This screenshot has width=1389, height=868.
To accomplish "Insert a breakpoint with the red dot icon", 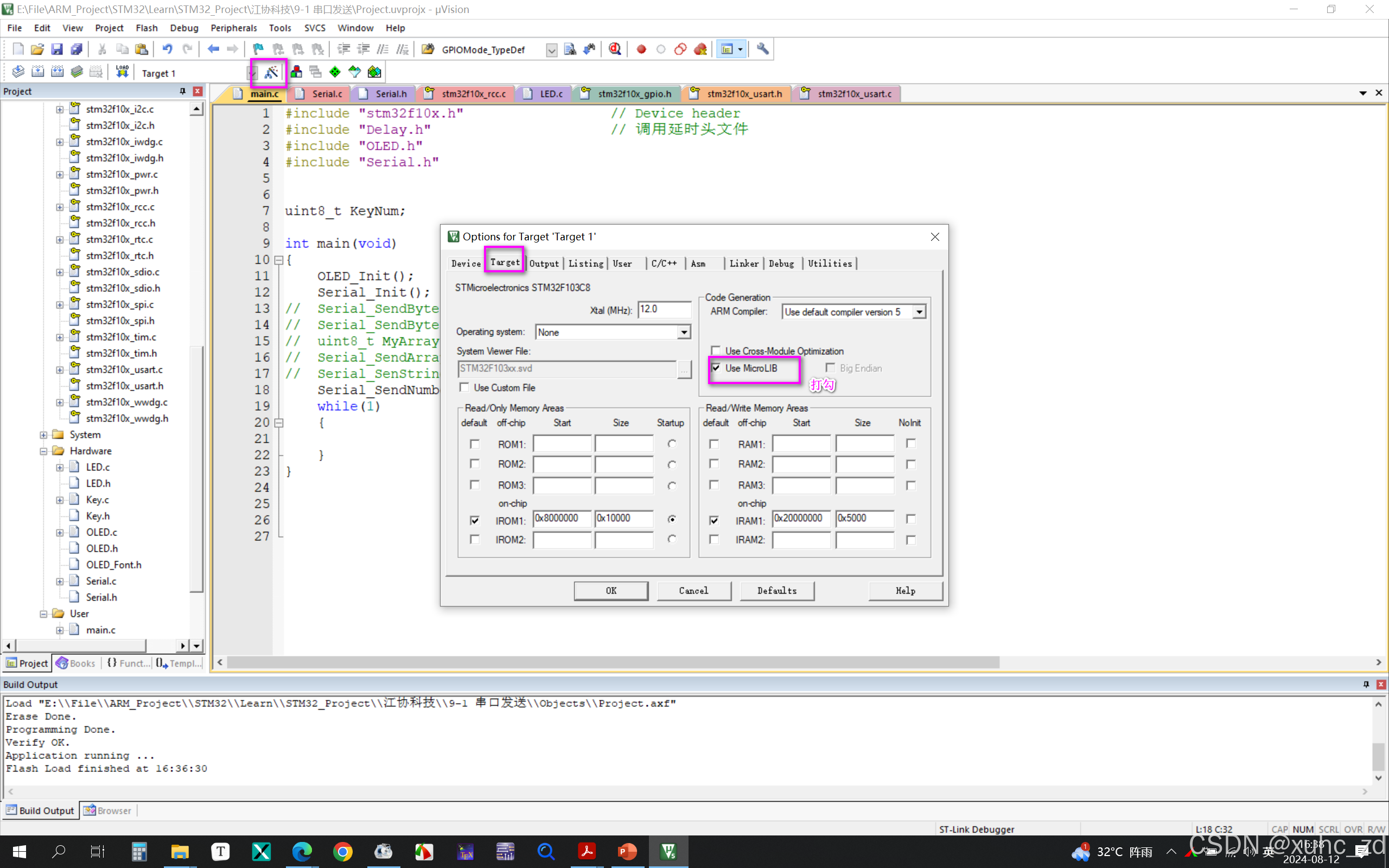I will tap(641, 49).
